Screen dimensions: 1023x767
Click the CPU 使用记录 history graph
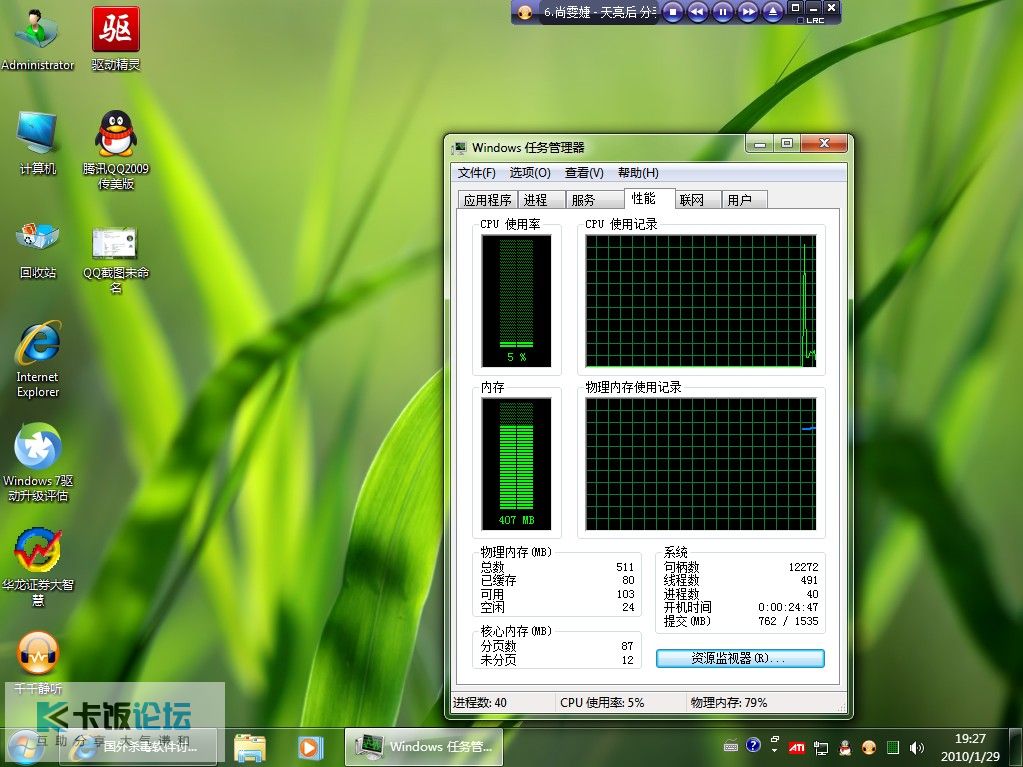pos(701,301)
